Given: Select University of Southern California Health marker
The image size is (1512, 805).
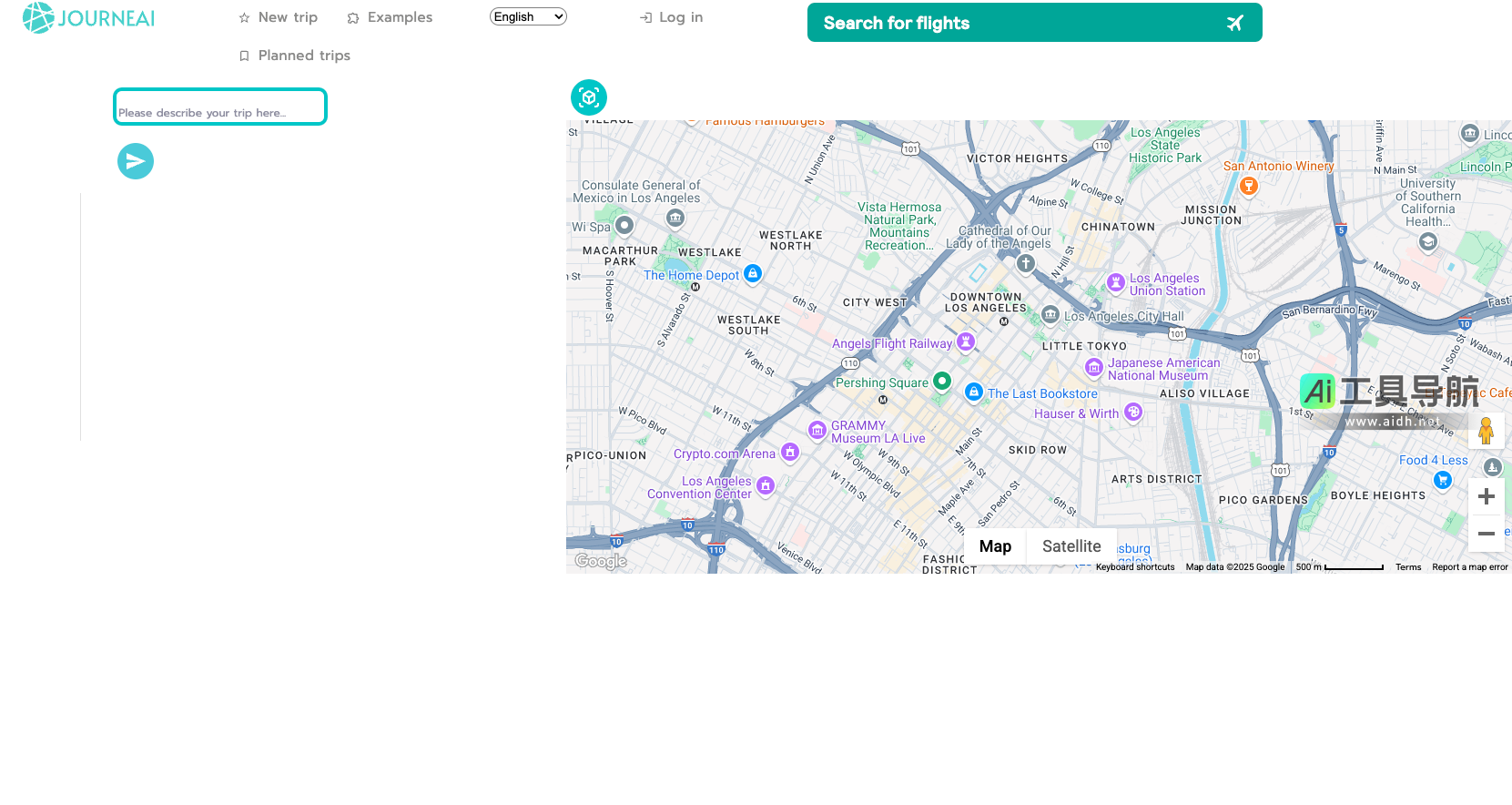Looking at the screenshot, I should click(x=1428, y=242).
